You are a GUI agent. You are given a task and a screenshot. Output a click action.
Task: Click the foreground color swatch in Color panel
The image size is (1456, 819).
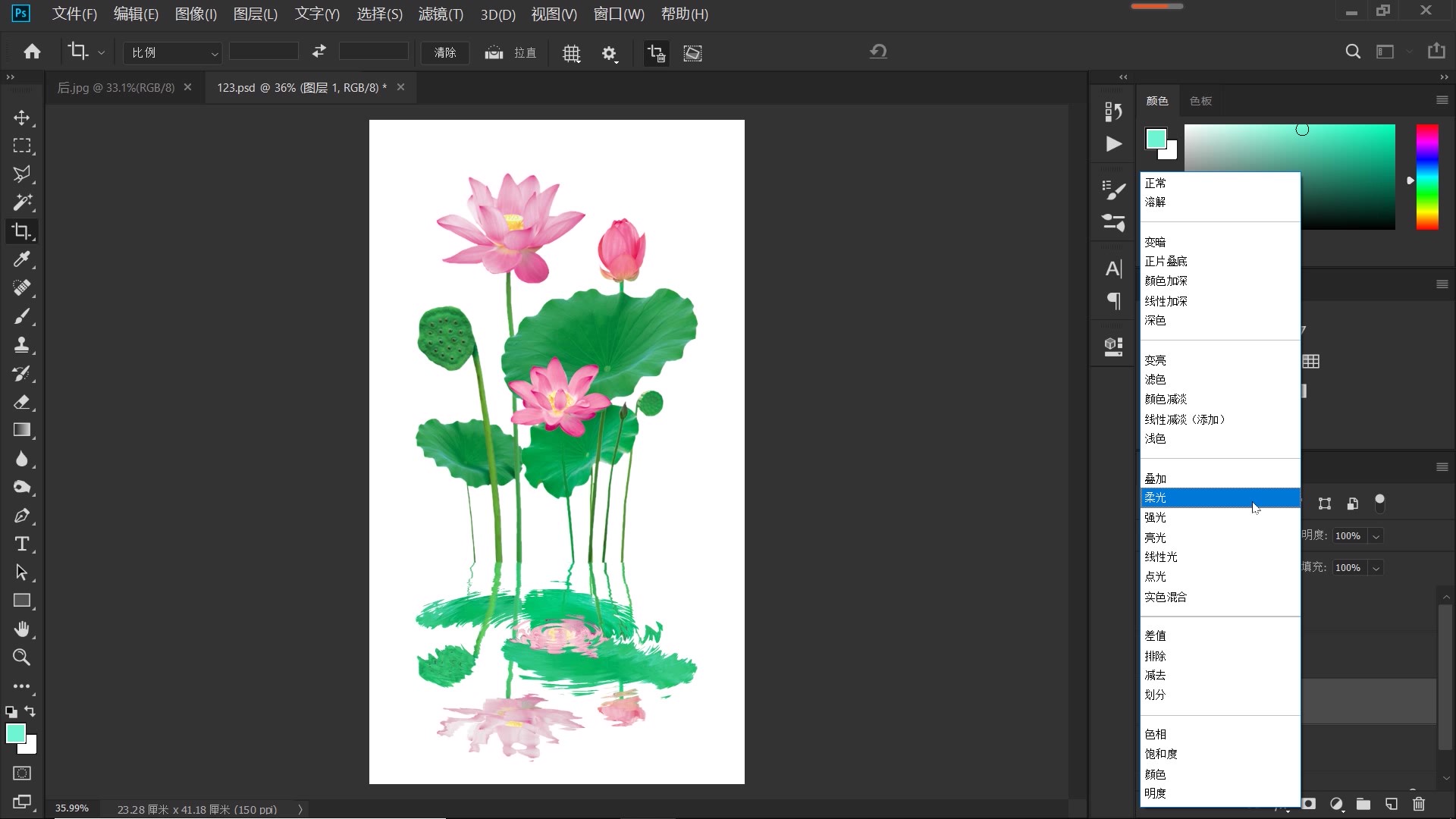pyautogui.click(x=1156, y=139)
